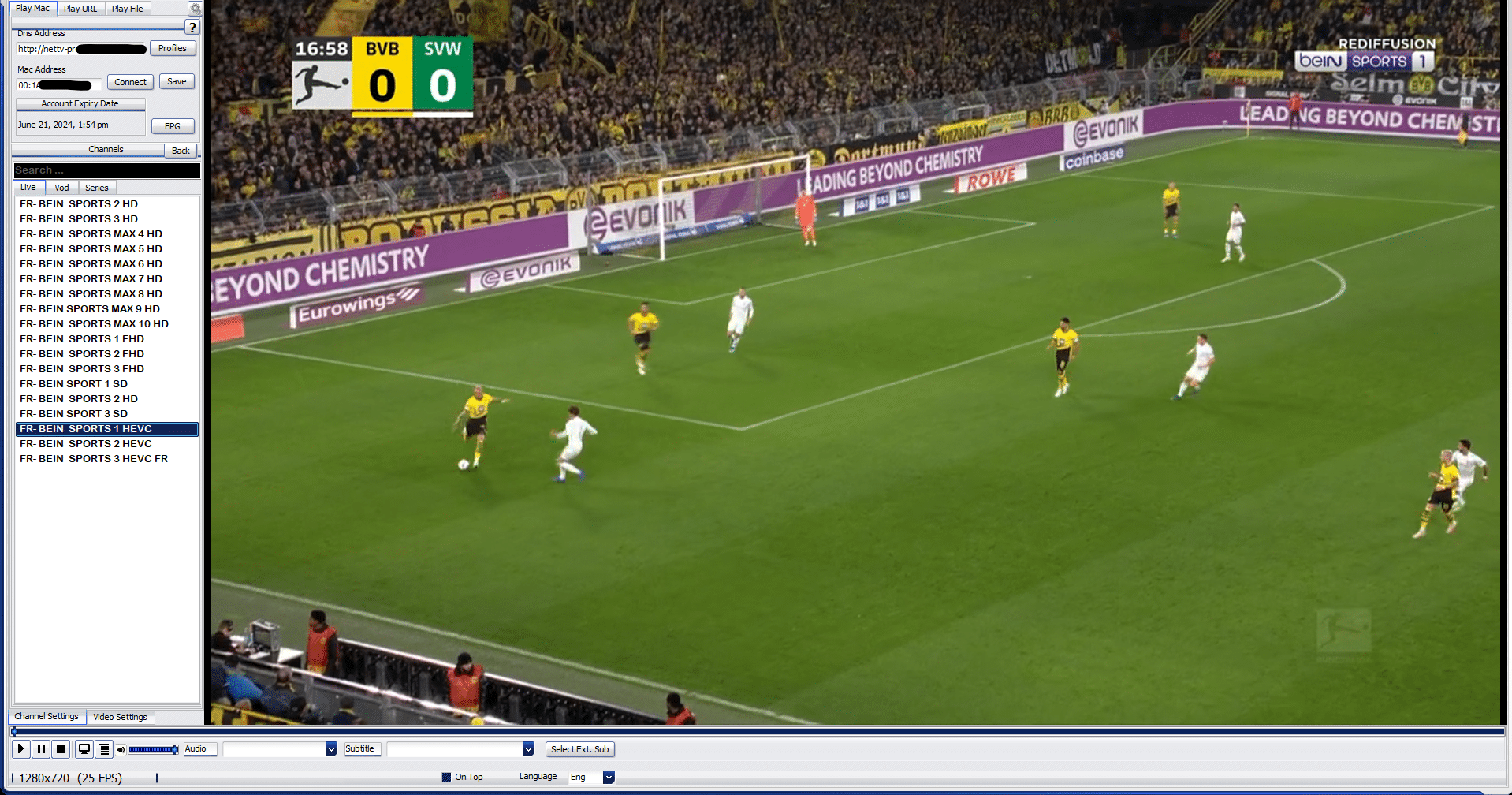Select channel FR- BEIN SPORTS MAX 8 HD
The height and width of the screenshot is (795, 1512).
(107, 294)
